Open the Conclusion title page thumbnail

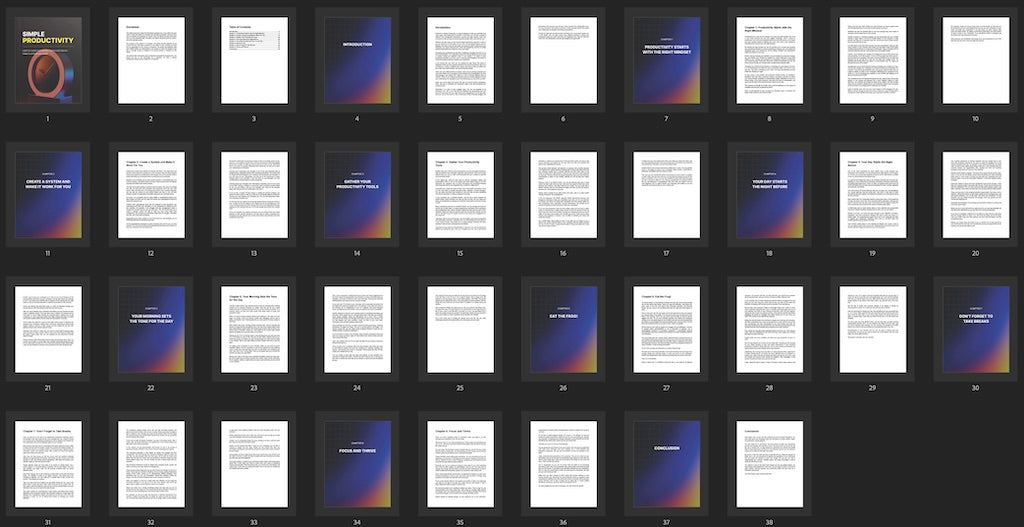[666, 464]
